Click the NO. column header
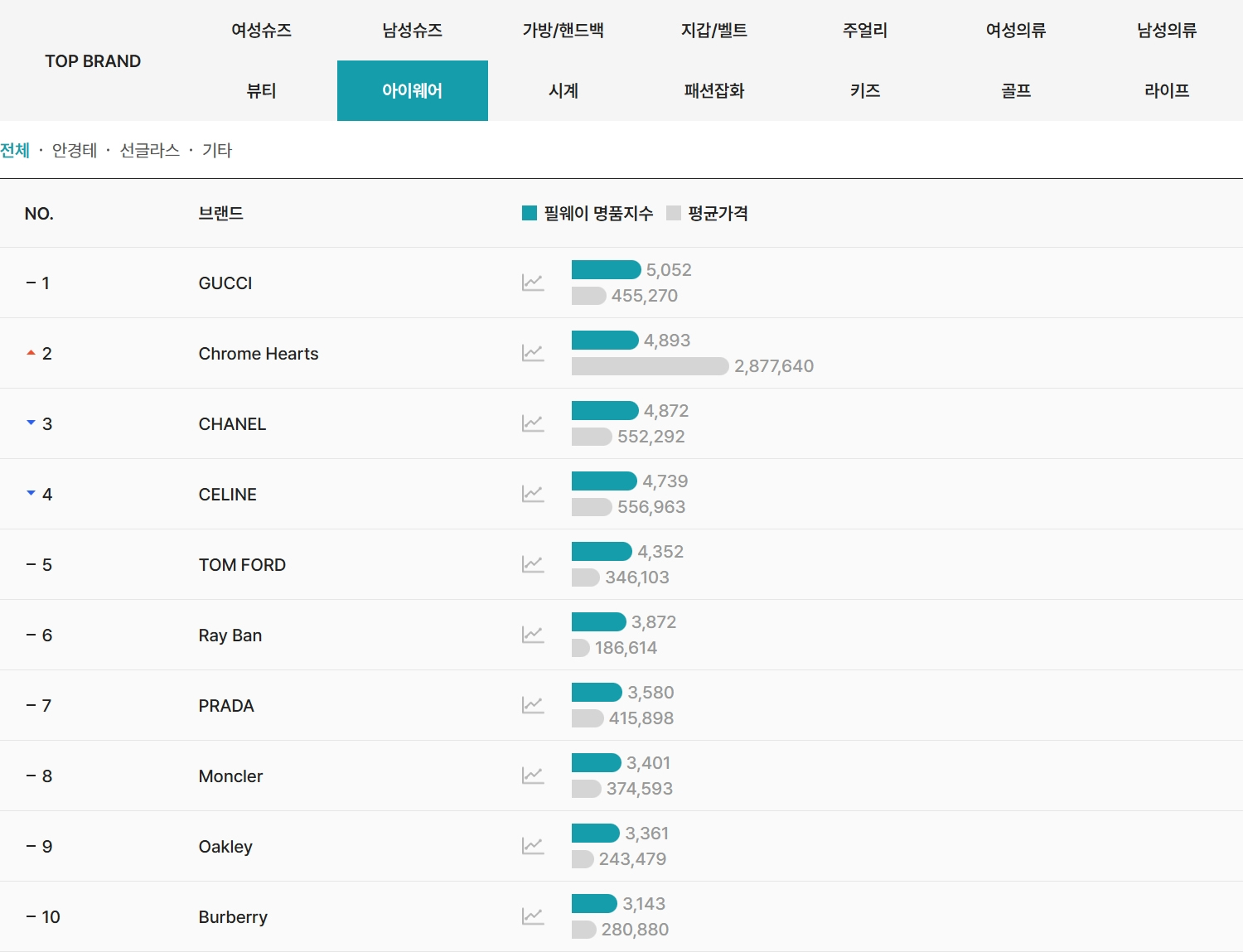The width and height of the screenshot is (1243, 952). click(x=39, y=214)
